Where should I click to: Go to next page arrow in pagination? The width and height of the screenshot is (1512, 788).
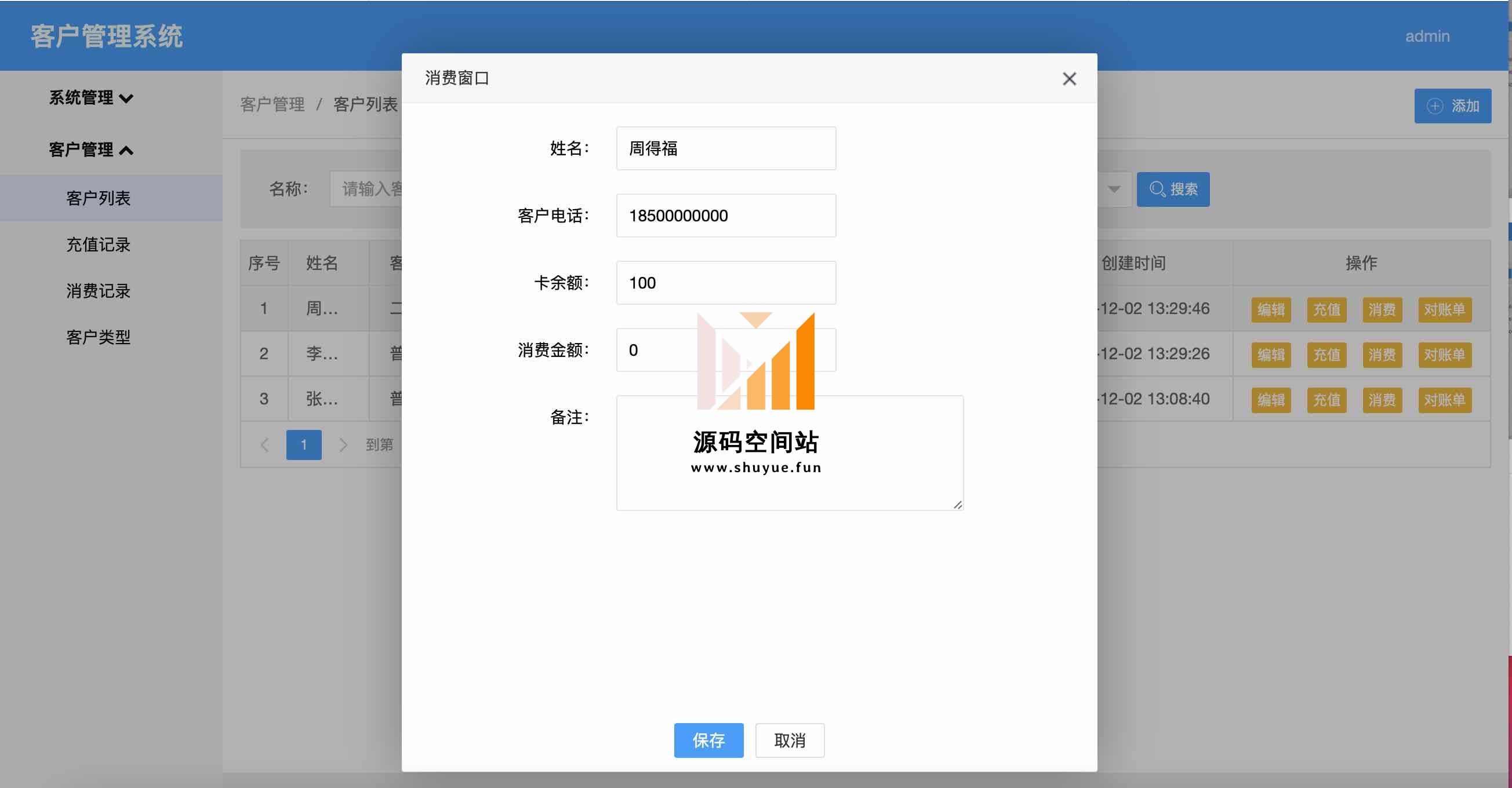[x=343, y=445]
